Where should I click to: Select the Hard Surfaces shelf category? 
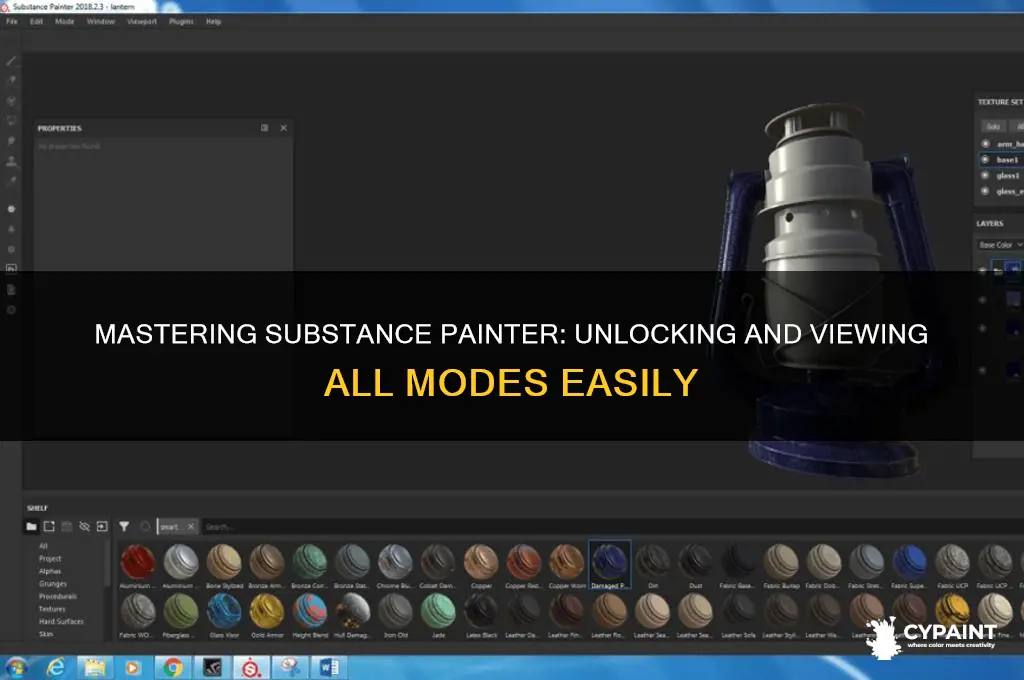pyautogui.click(x=61, y=622)
